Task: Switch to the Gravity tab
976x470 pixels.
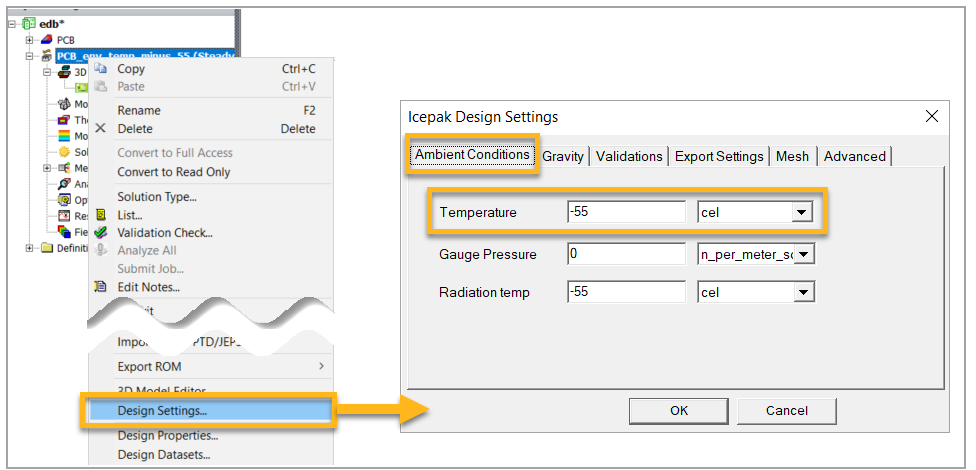Action: (x=563, y=156)
